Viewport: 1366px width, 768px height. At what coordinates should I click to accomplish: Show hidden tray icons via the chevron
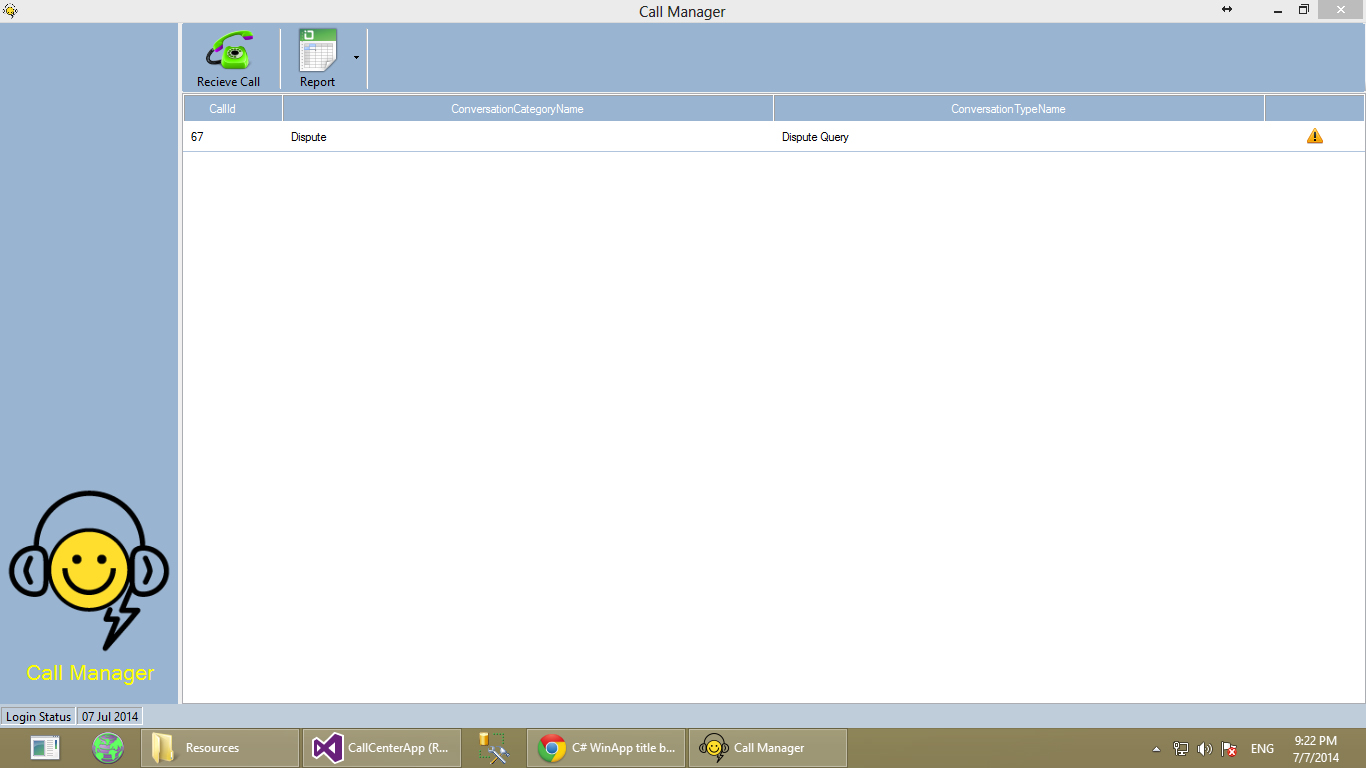click(1157, 748)
